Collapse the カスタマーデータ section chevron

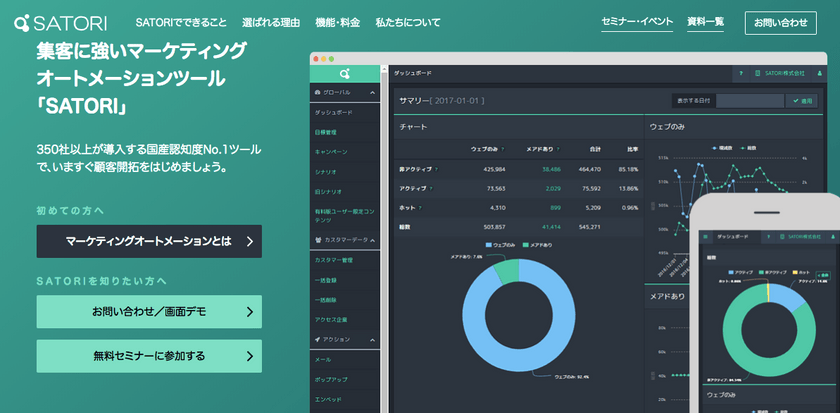373,240
